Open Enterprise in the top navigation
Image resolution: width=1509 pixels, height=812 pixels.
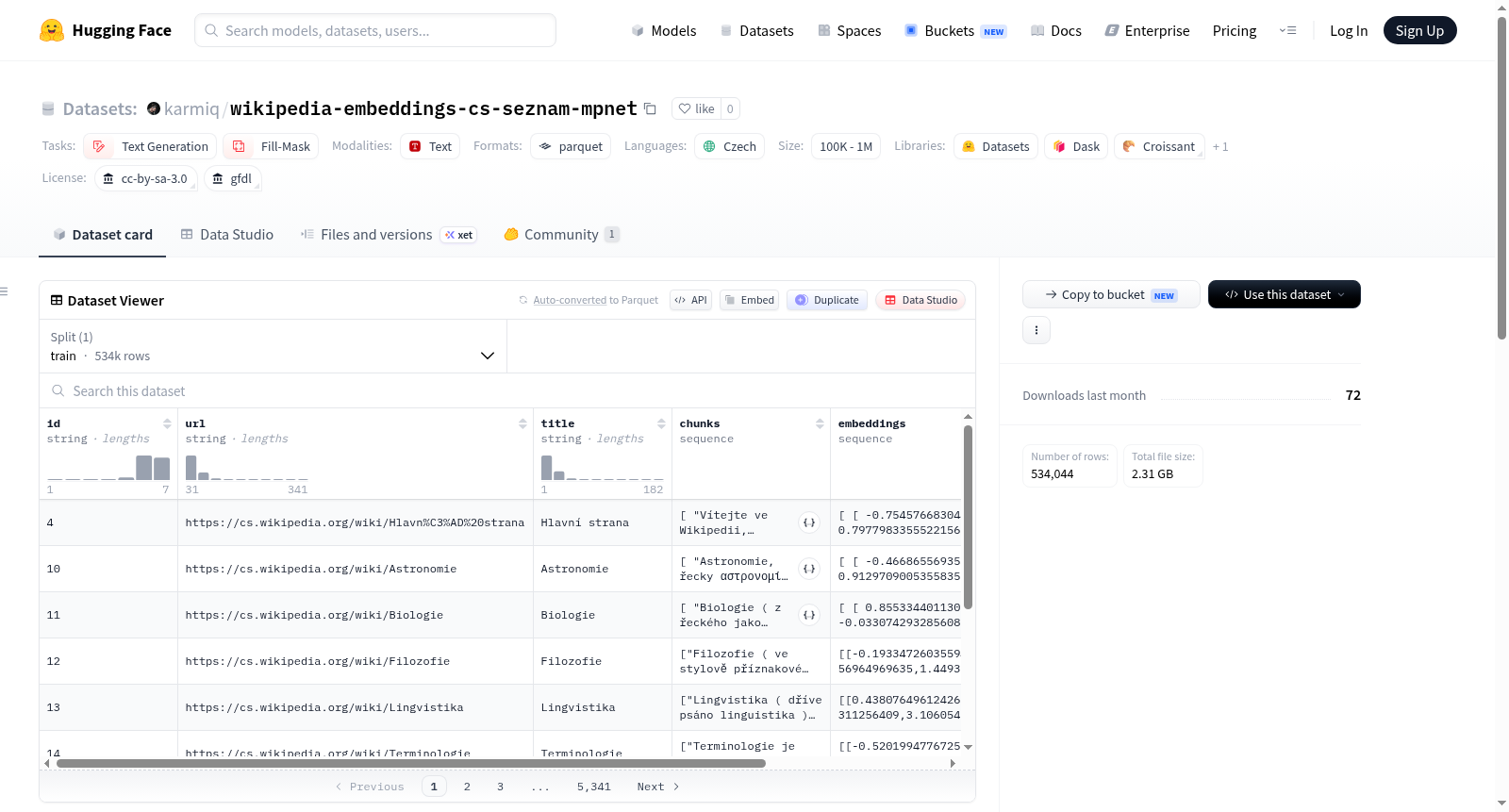coord(1147,30)
